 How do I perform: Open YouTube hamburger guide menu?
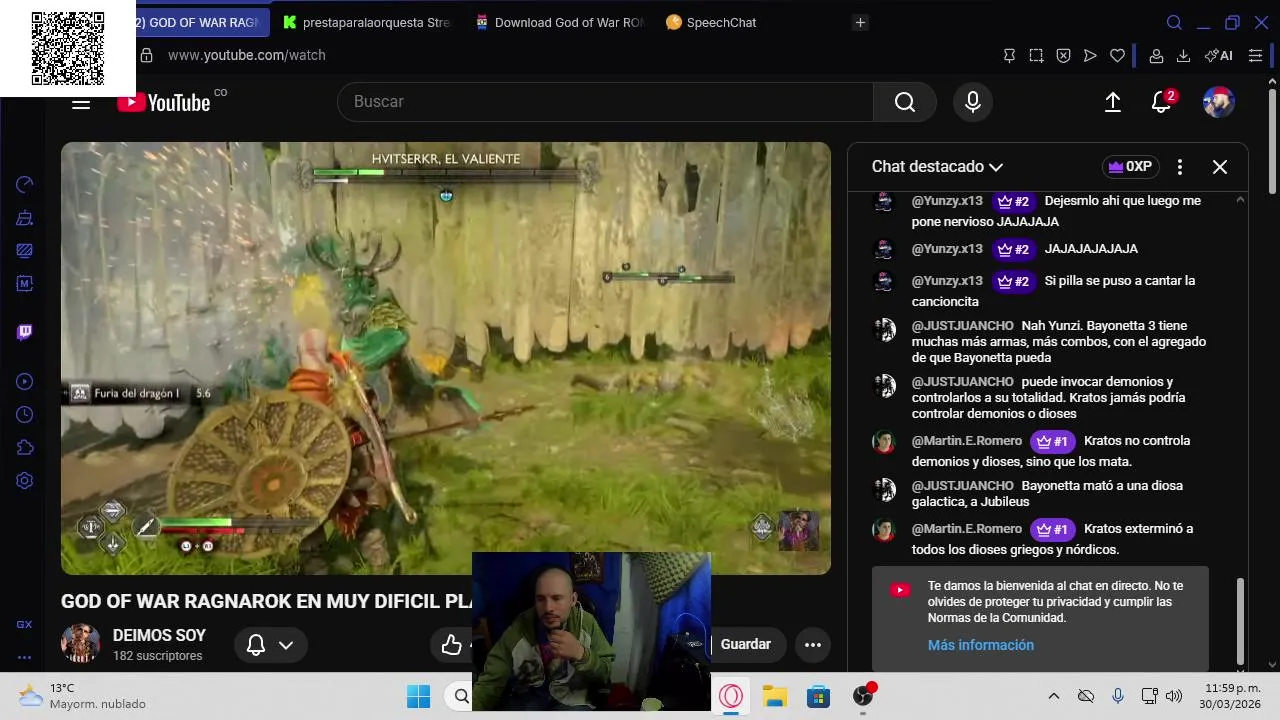[x=81, y=102]
